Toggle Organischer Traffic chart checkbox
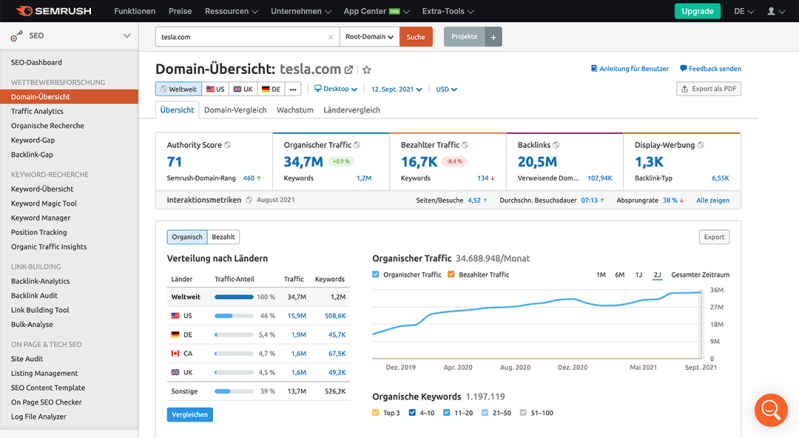Image resolution: width=799 pixels, height=438 pixels. 376,275
